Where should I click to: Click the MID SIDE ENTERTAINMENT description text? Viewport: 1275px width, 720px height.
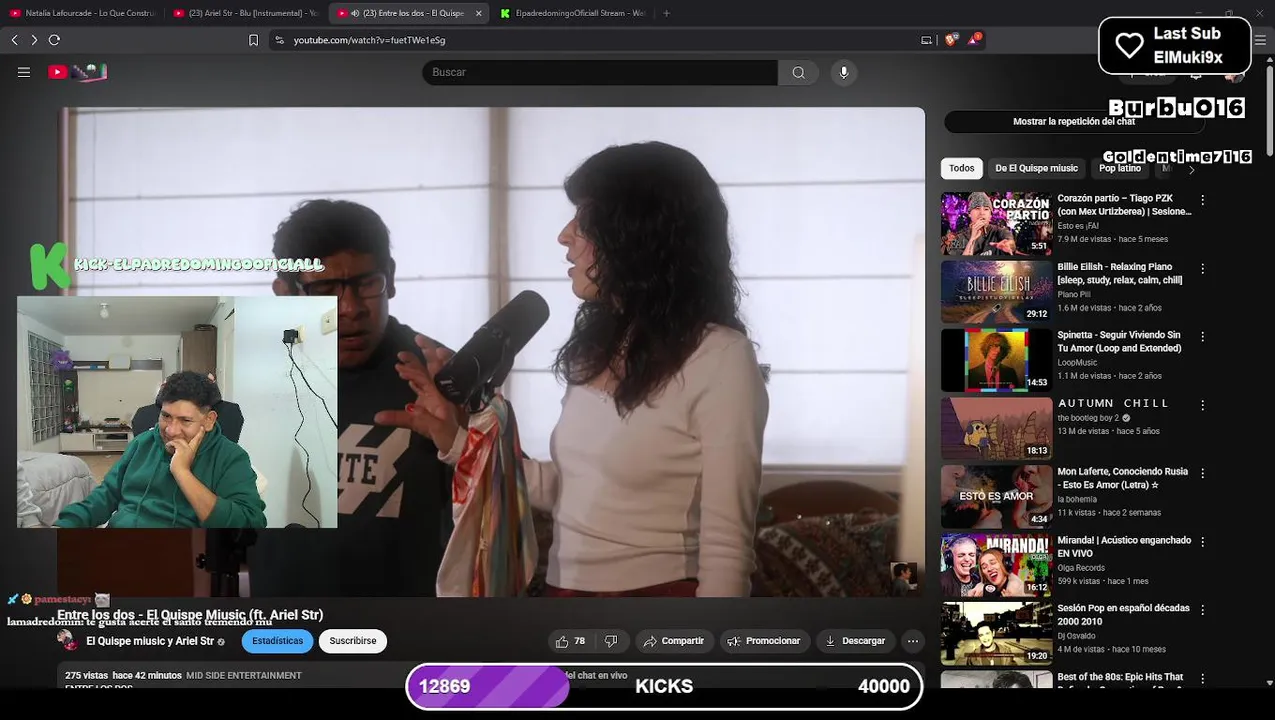(x=244, y=676)
